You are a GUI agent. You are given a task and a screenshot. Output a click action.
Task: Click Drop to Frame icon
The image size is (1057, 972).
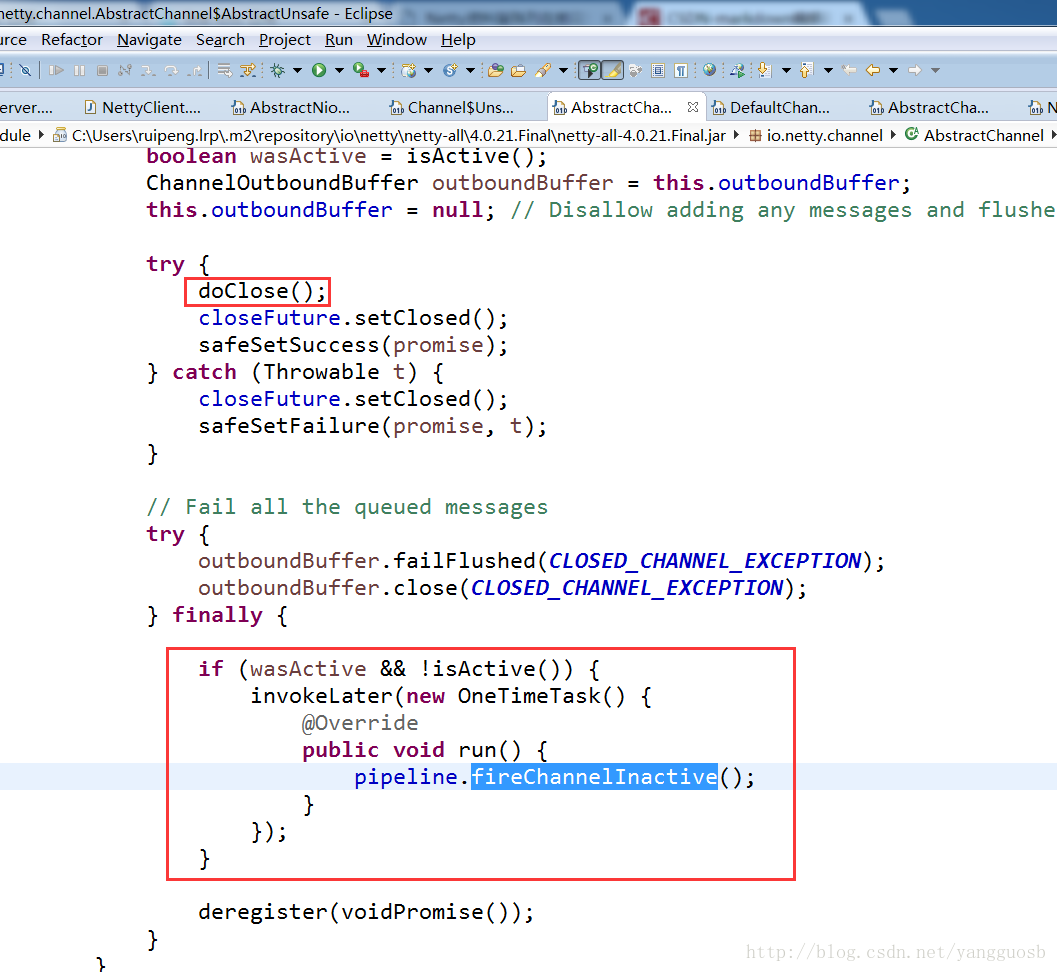pos(224,70)
